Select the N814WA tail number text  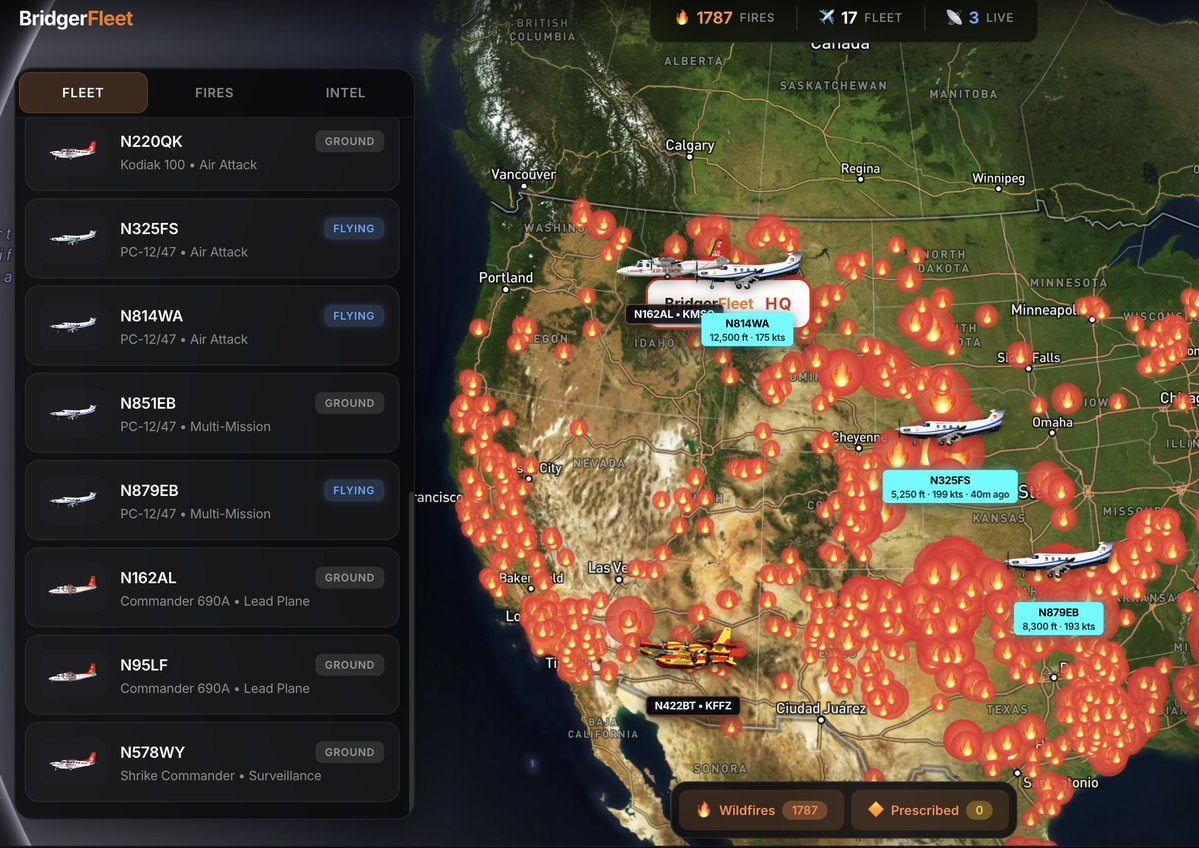pos(151,316)
